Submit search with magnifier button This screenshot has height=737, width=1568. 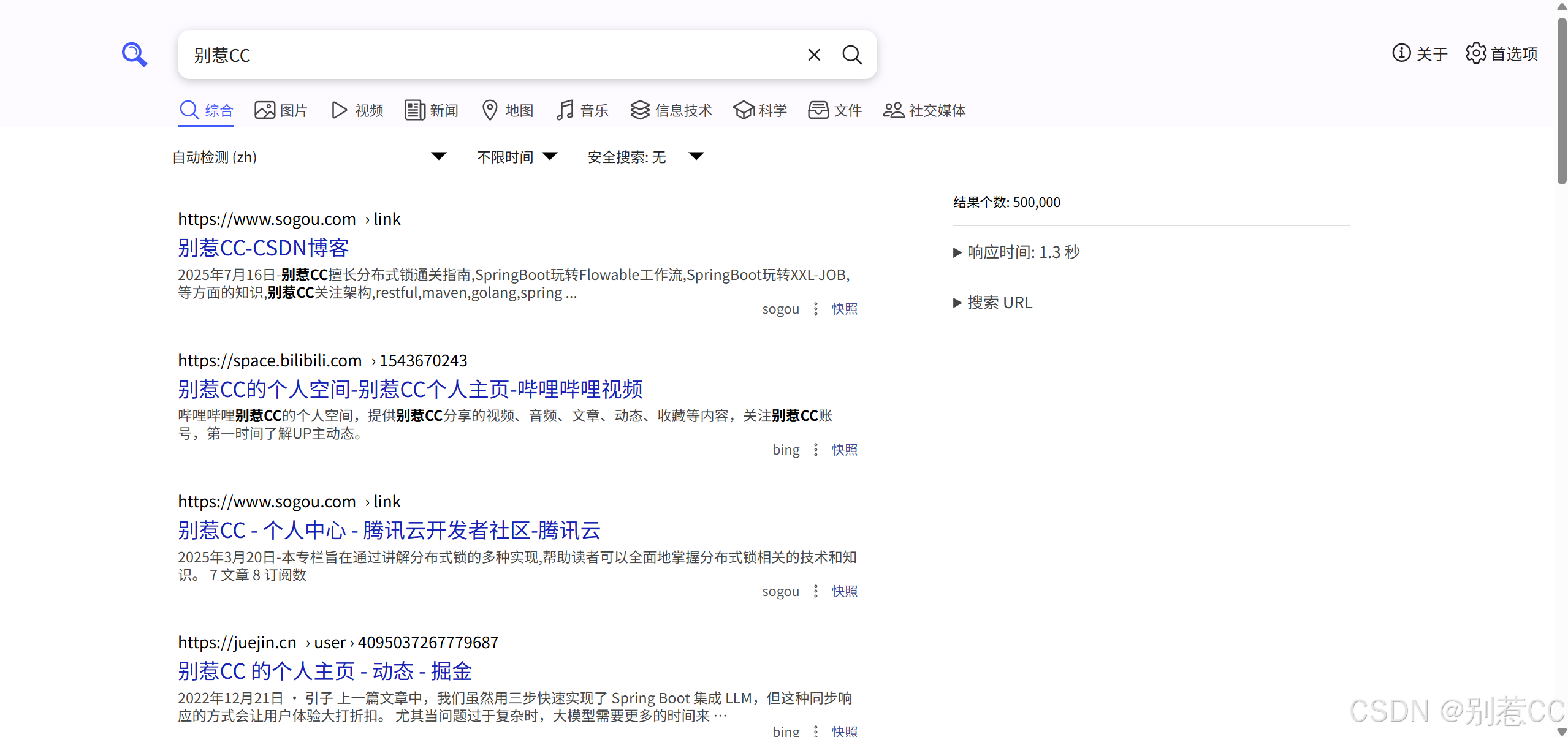(x=851, y=55)
